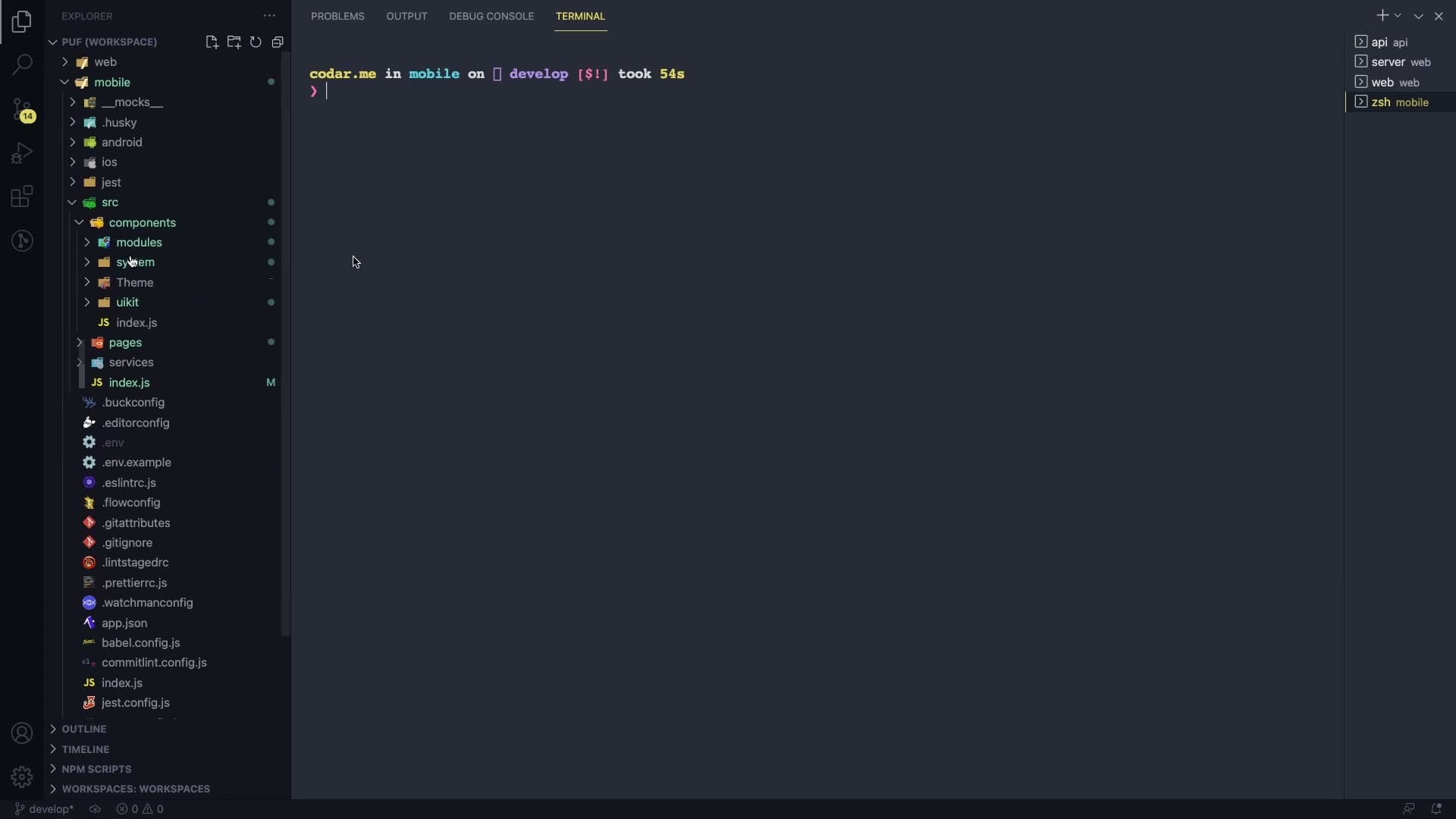Screen dimensions: 1456x819
Task: Click develop branch in status bar
Action: 44,809
